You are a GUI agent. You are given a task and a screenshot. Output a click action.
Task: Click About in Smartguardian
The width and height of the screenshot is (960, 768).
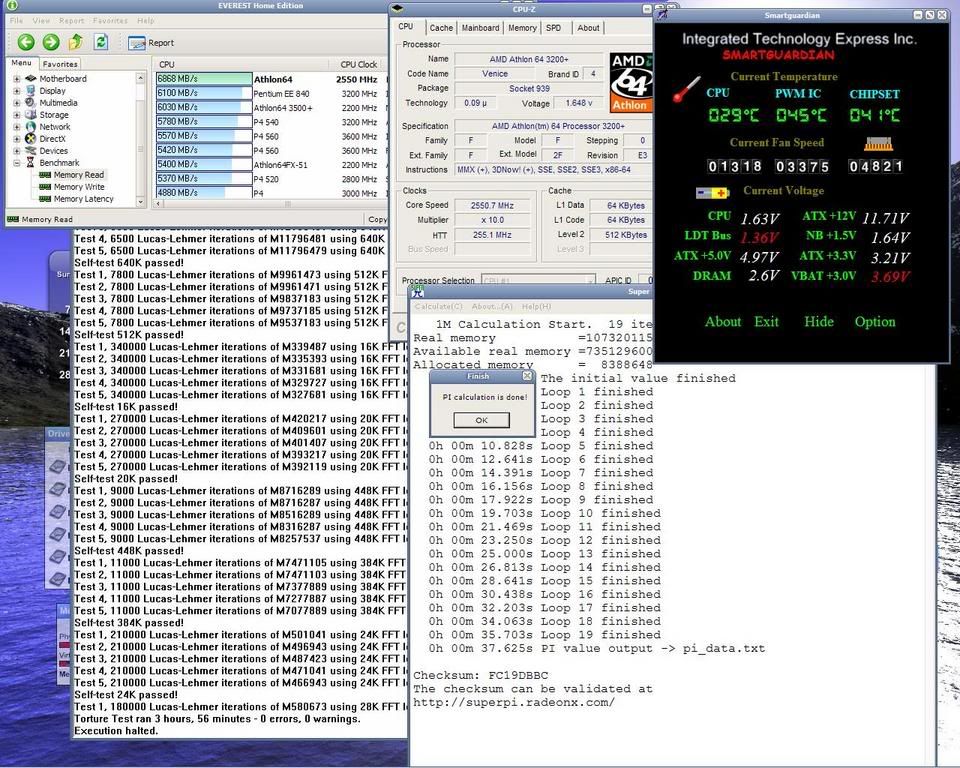click(722, 322)
